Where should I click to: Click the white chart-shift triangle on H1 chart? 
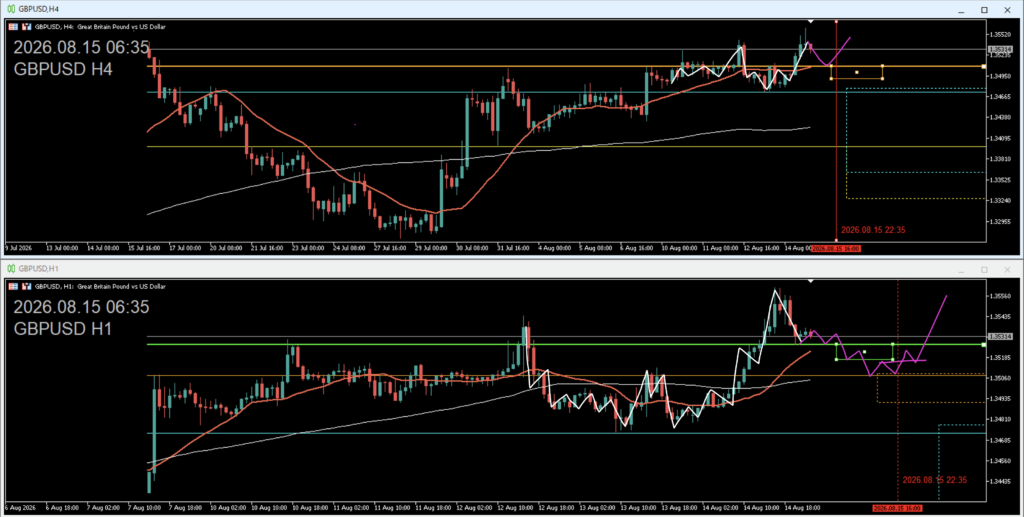[x=810, y=281]
